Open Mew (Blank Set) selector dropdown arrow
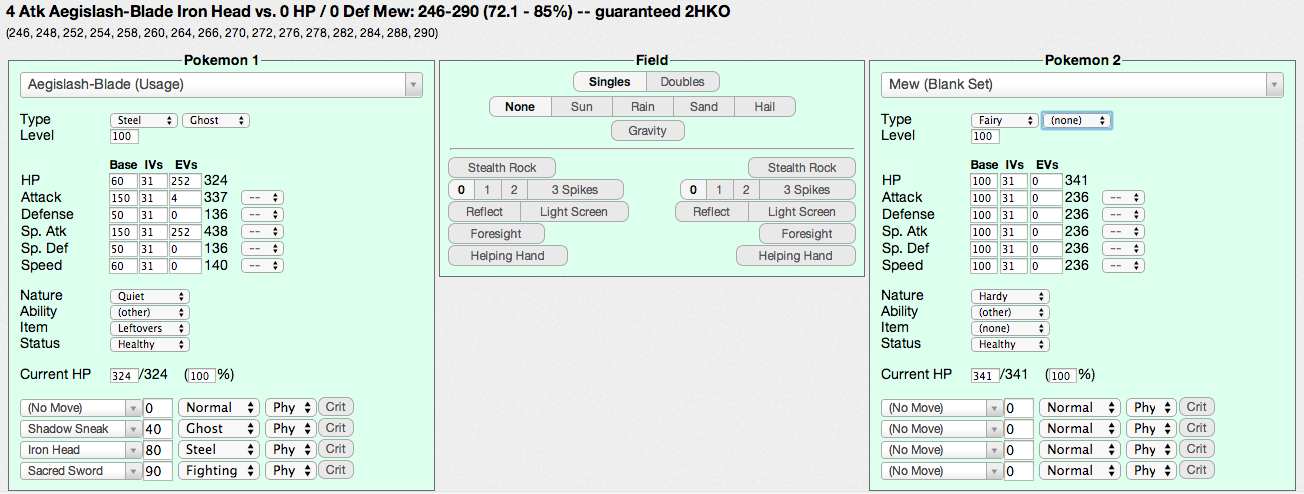This screenshot has width=1304, height=494. point(1274,85)
